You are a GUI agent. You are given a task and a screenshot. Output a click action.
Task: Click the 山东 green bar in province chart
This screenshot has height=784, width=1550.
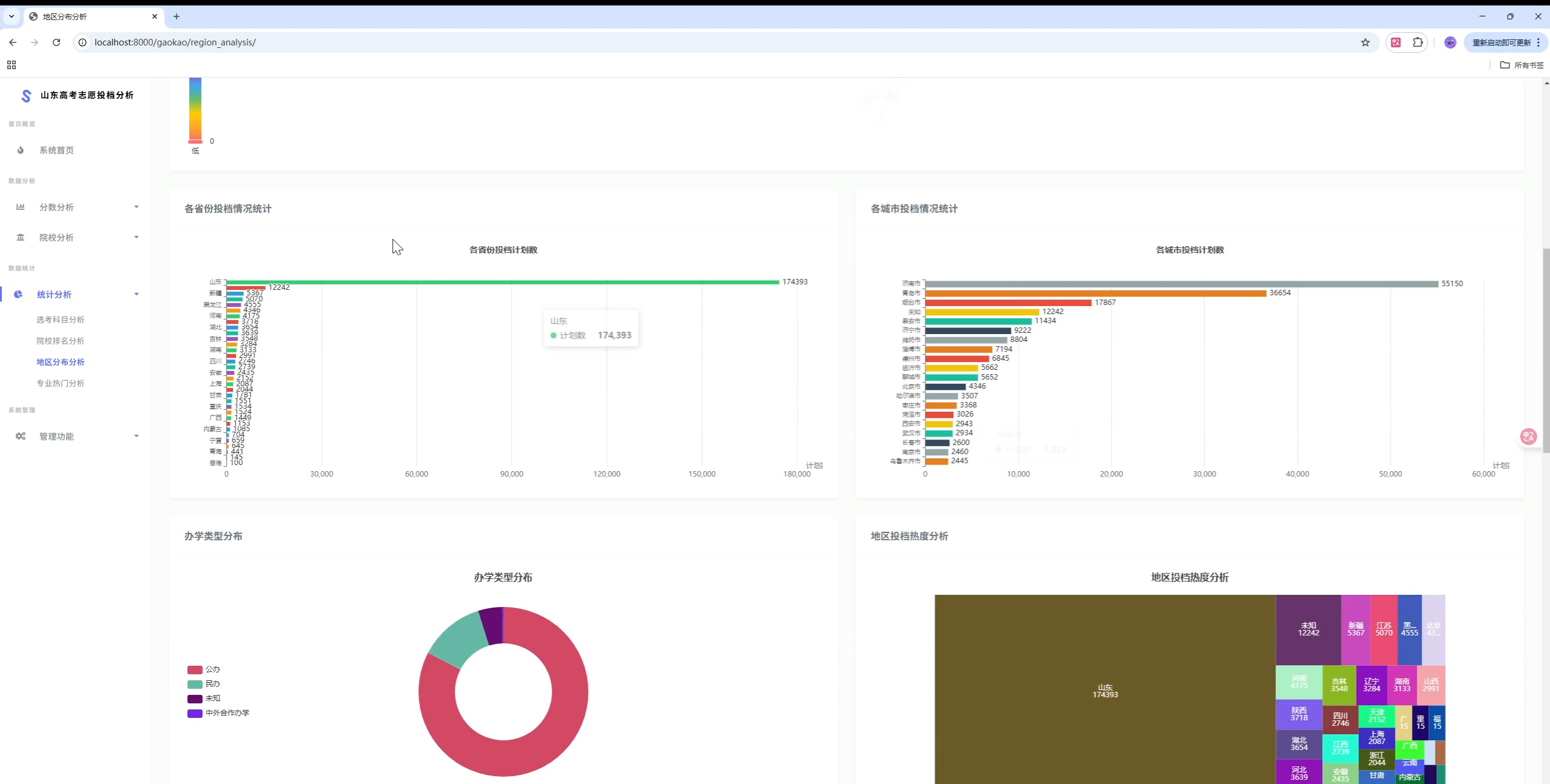[x=503, y=283]
